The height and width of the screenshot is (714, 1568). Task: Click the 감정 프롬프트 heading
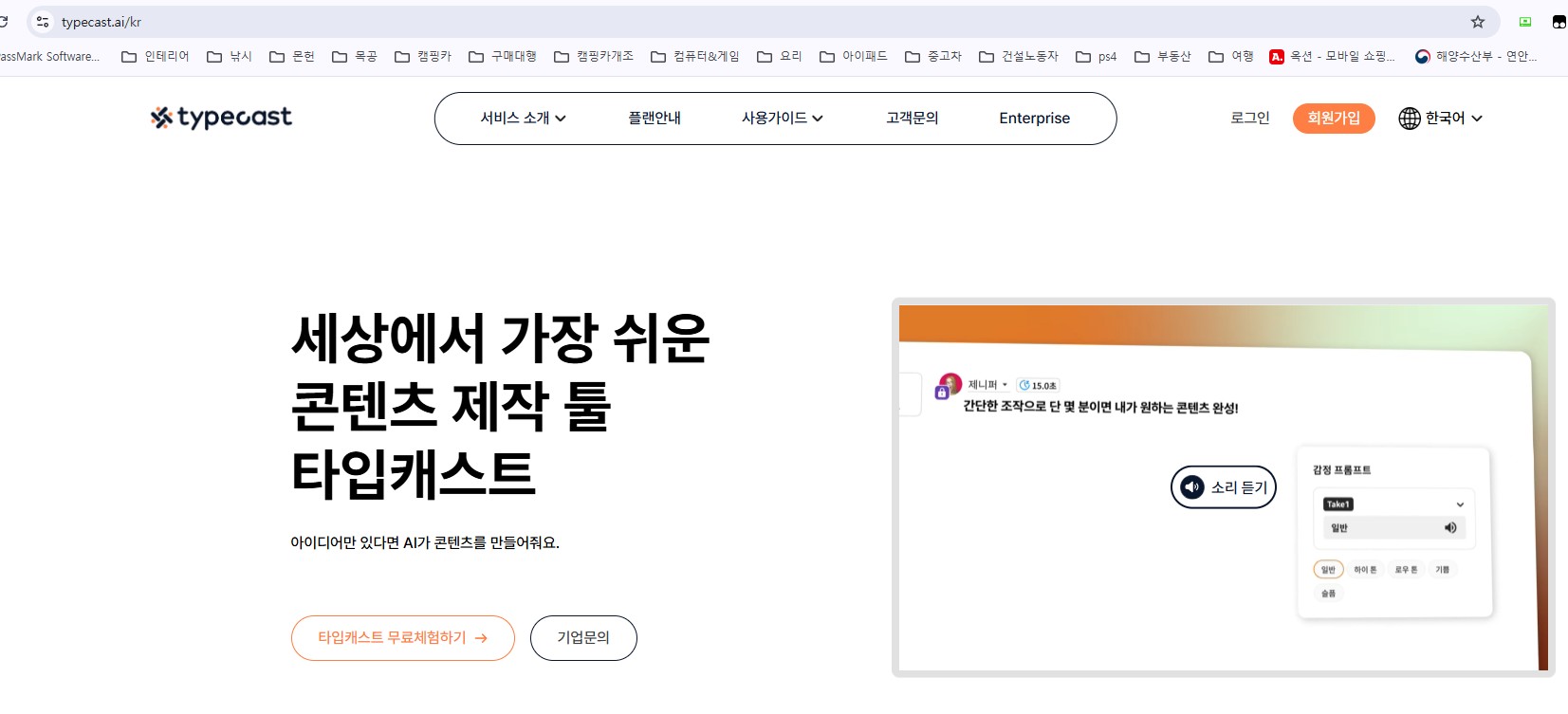[1341, 470]
